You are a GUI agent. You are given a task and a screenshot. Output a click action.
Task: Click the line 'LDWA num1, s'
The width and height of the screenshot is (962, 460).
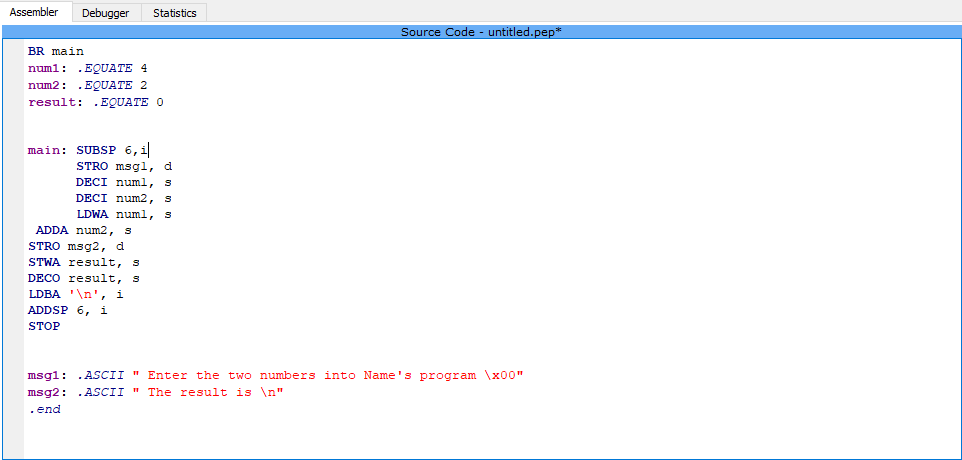(x=123, y=215)
